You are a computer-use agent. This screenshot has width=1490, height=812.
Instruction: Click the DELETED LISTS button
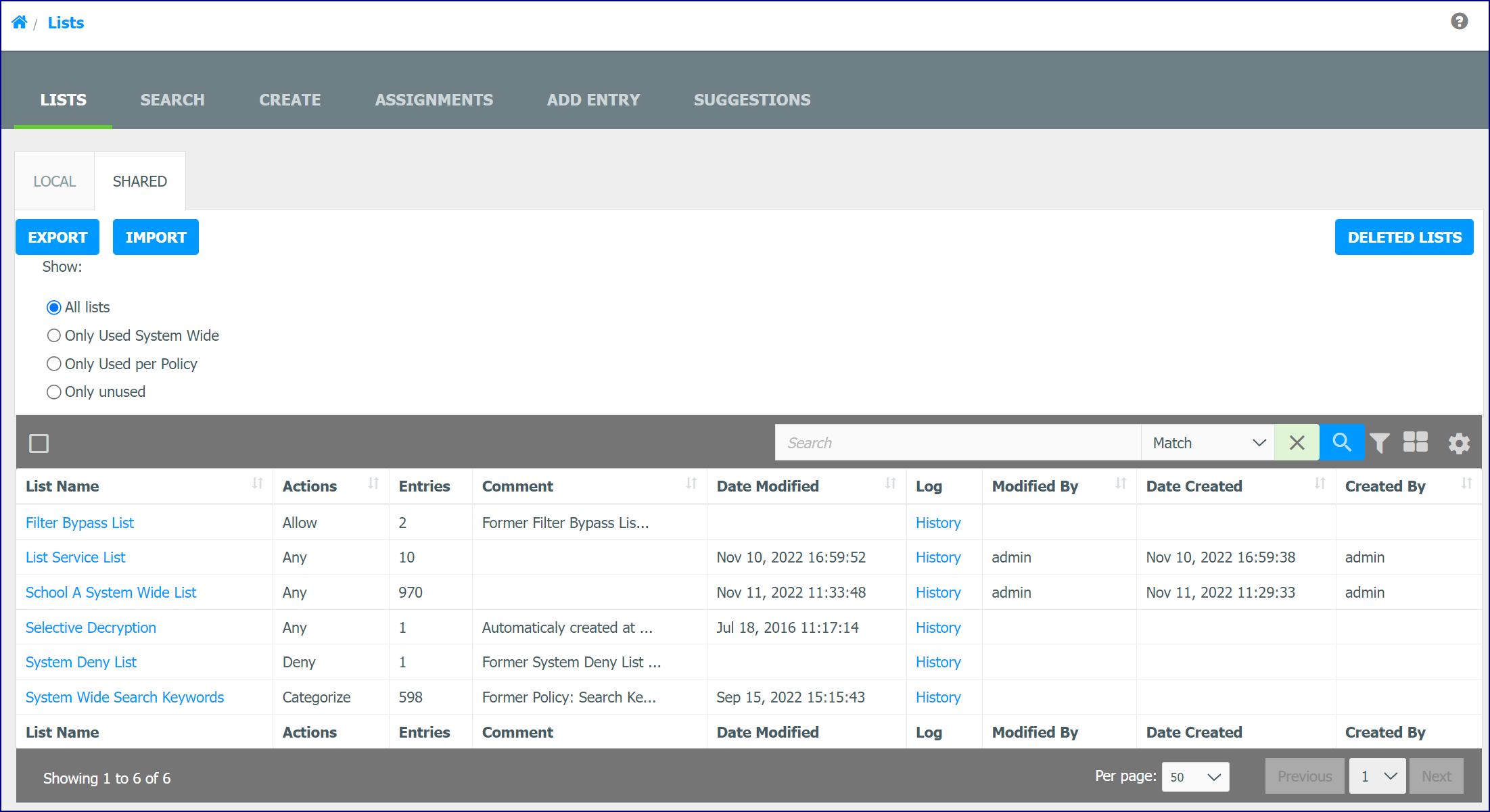pos(1404,237)
